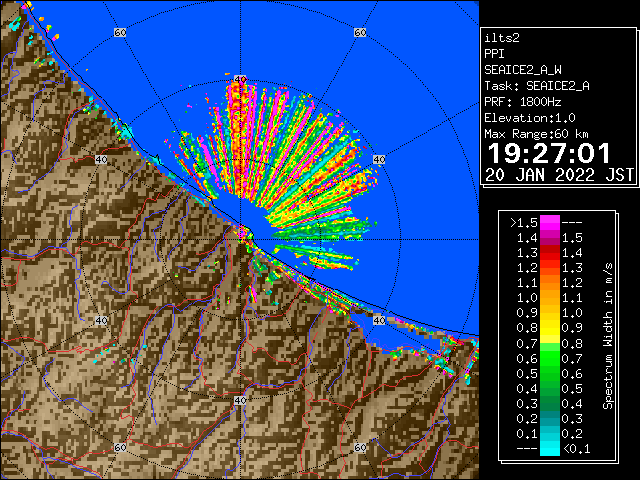Click the '40' range label south of radar
The height and width of the screenshot is (480, 640).
tap(240, 400)
